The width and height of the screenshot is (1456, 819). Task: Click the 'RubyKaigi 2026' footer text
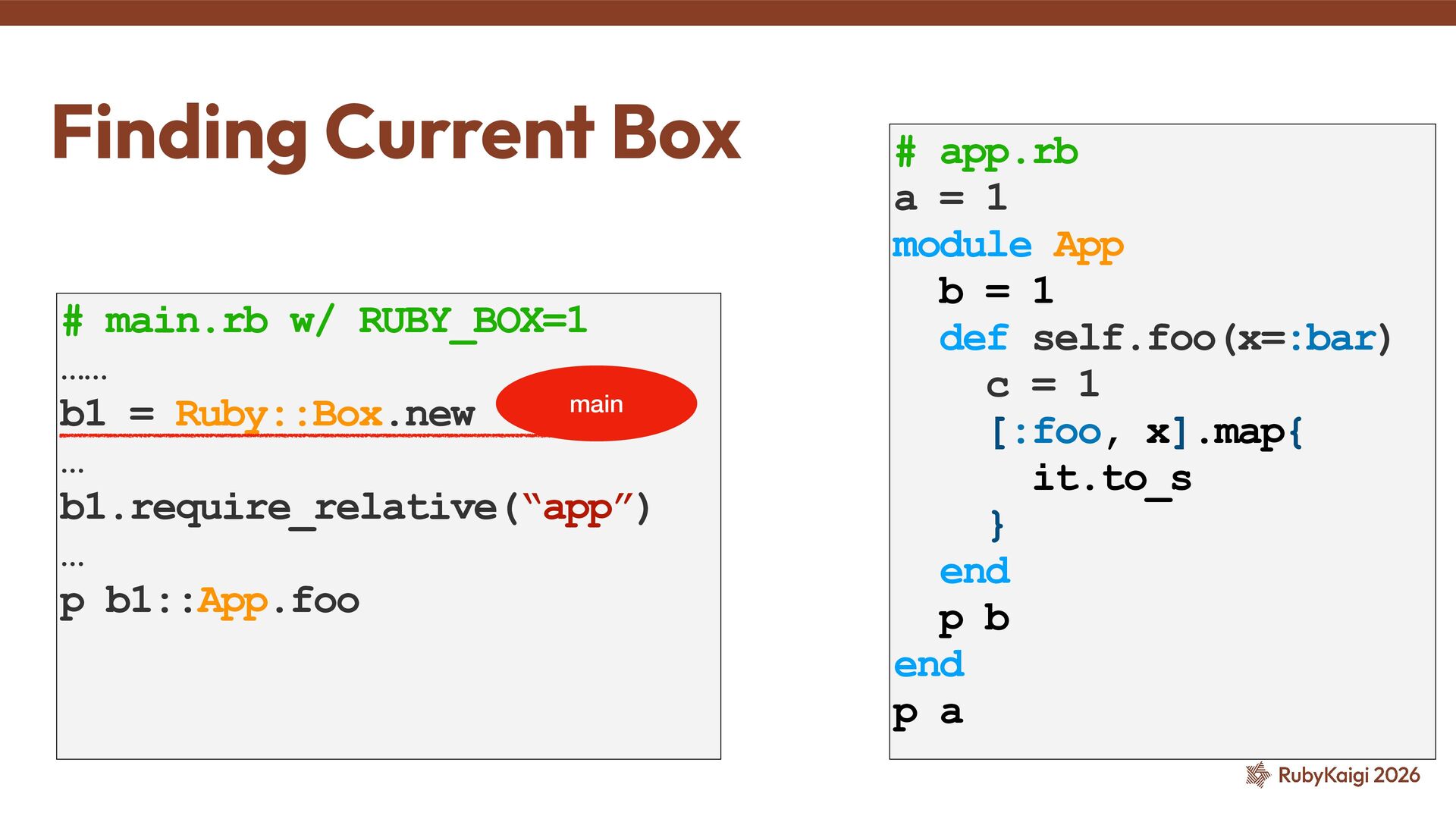[x=1348, y=775]
